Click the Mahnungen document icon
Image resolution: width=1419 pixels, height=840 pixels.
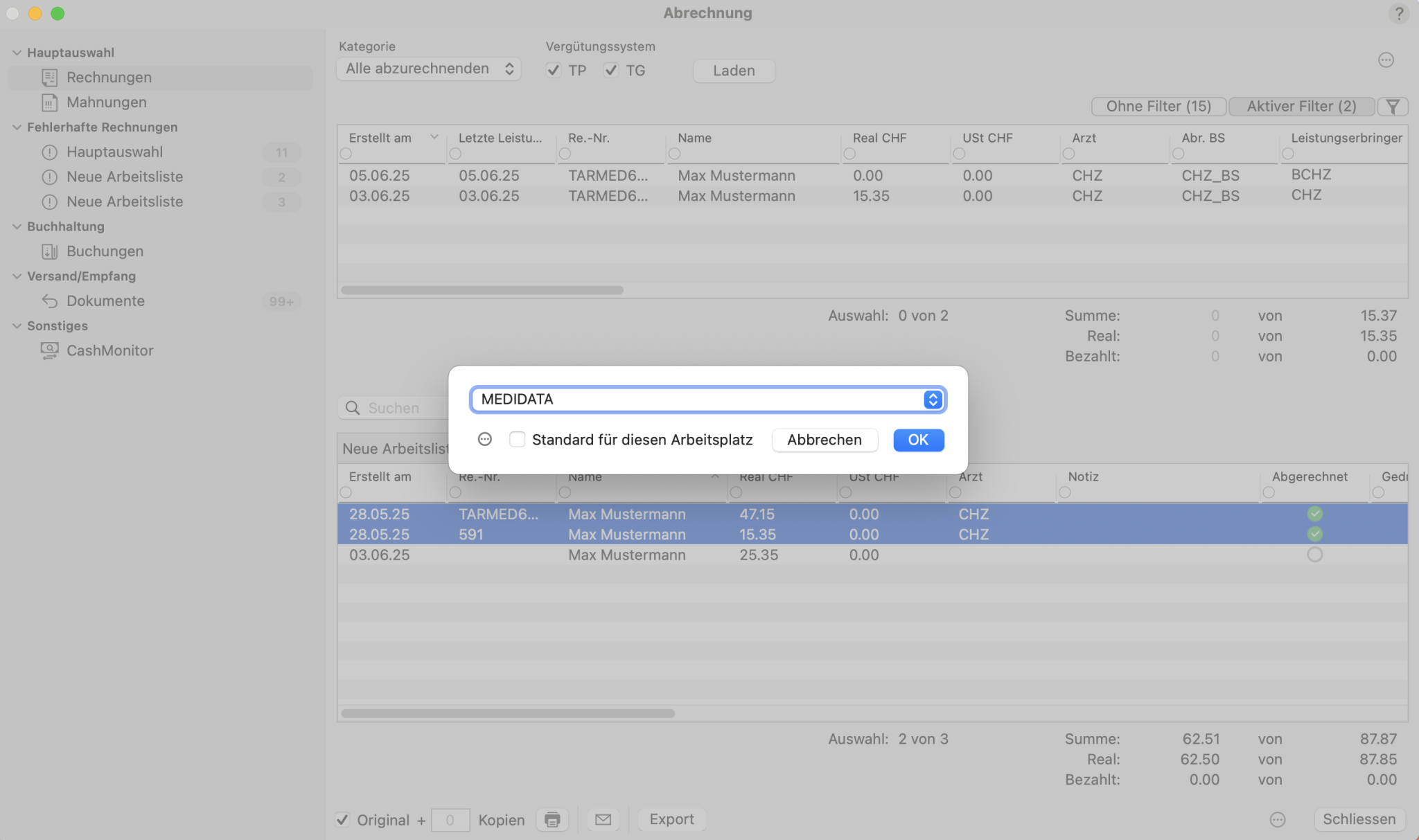[49, 102]
